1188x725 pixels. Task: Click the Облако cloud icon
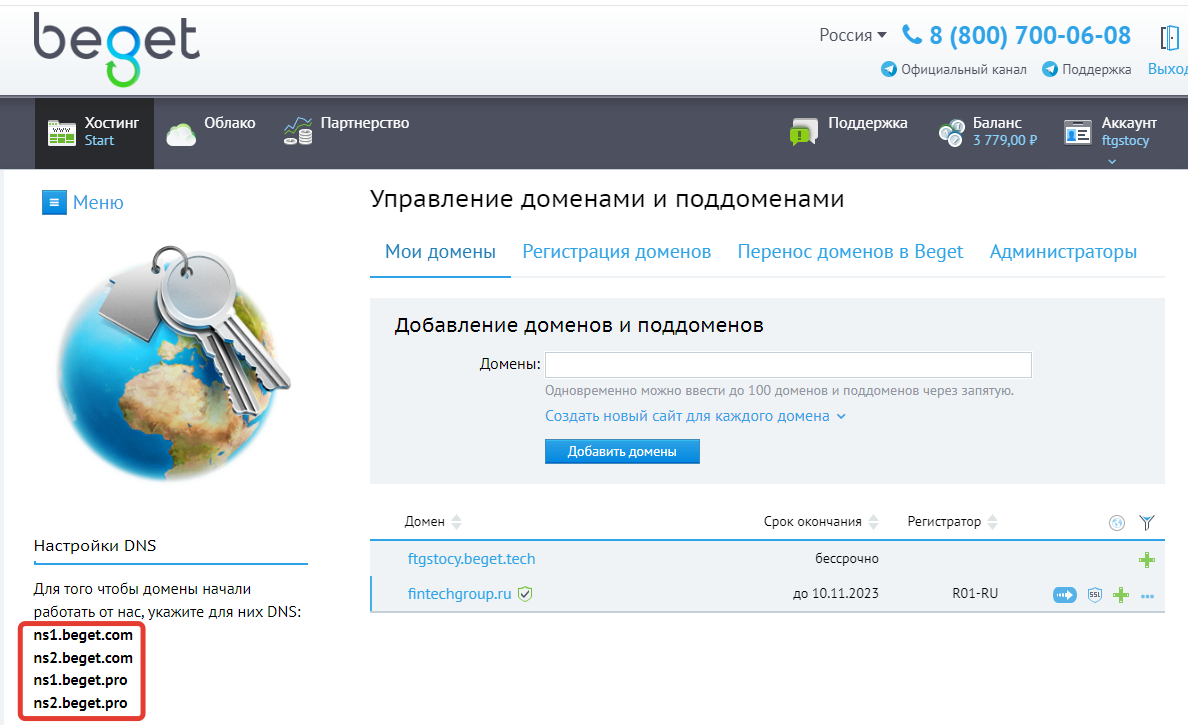point(181,135)
